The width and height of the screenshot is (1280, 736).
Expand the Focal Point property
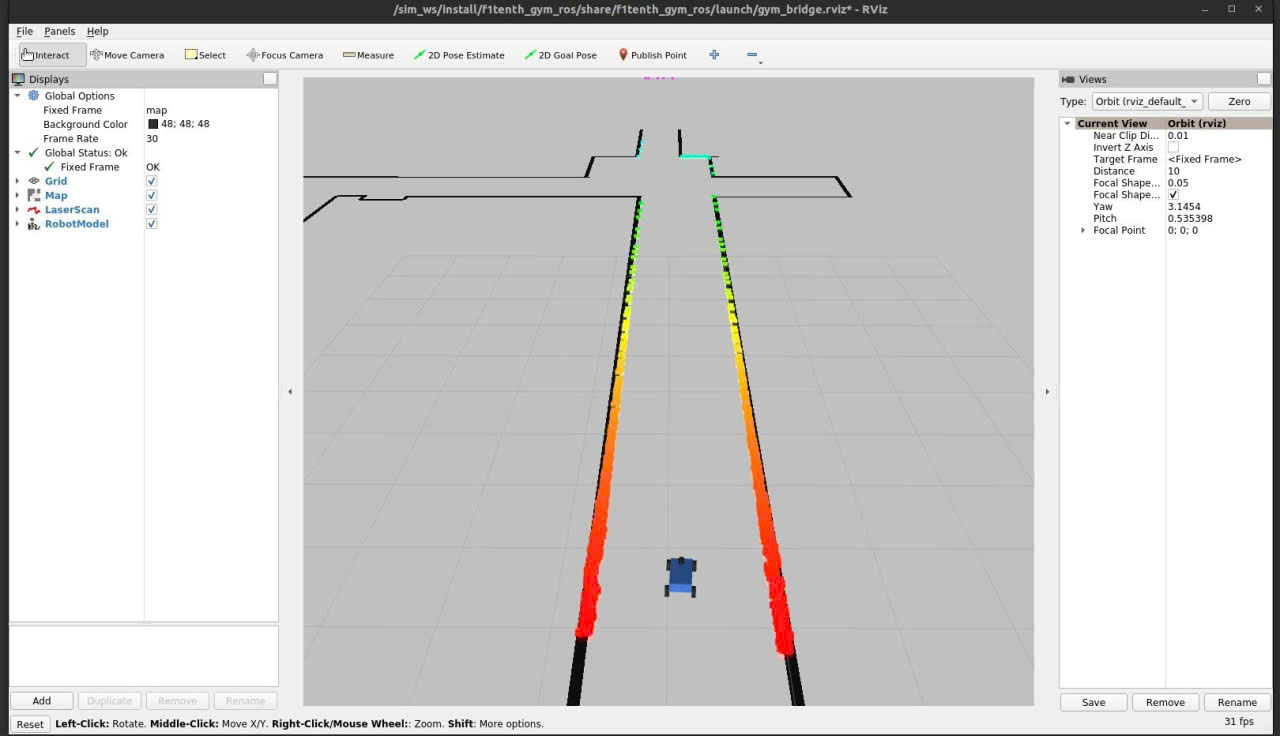click(x=1083, y=231)
